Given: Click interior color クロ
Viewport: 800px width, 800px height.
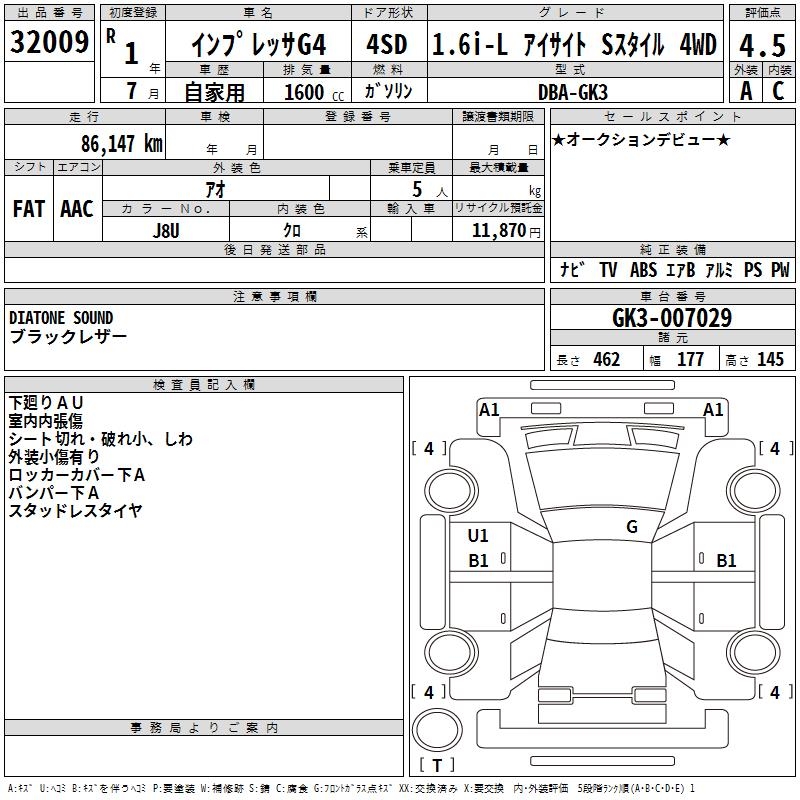Looking at the screenshot, I should 292,231.
